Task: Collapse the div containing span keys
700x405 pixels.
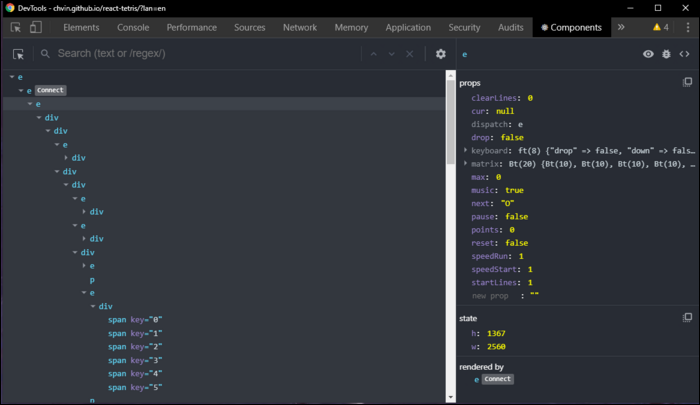Action: 93,306
